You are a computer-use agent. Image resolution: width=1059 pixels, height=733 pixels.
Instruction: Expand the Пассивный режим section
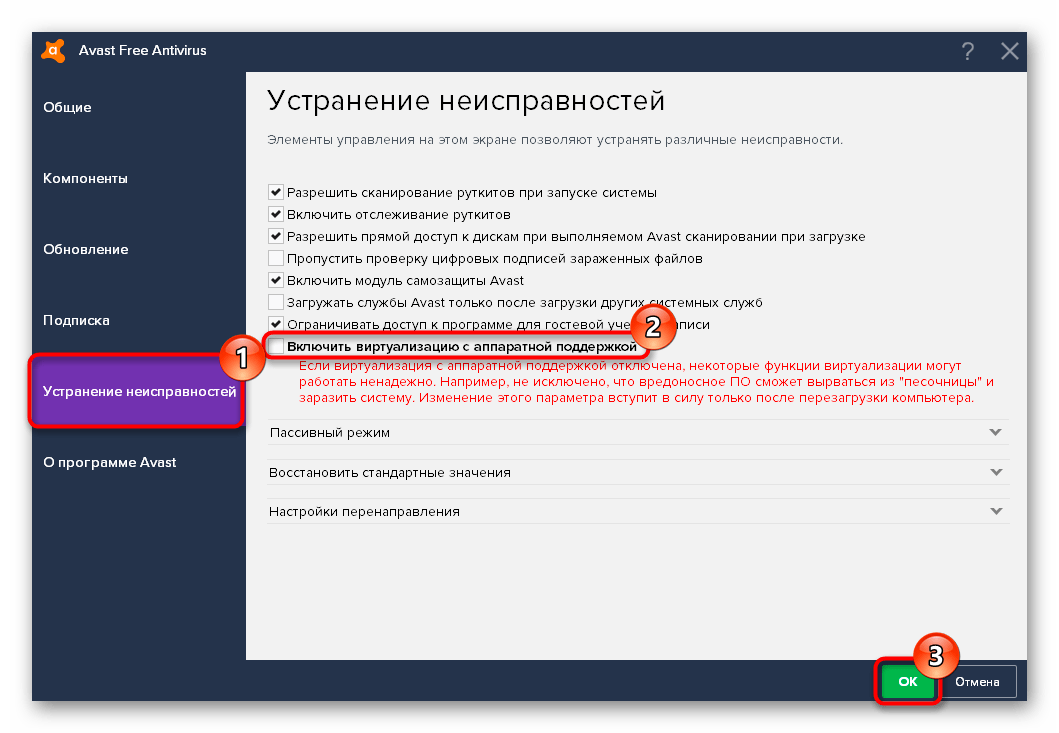637,432
